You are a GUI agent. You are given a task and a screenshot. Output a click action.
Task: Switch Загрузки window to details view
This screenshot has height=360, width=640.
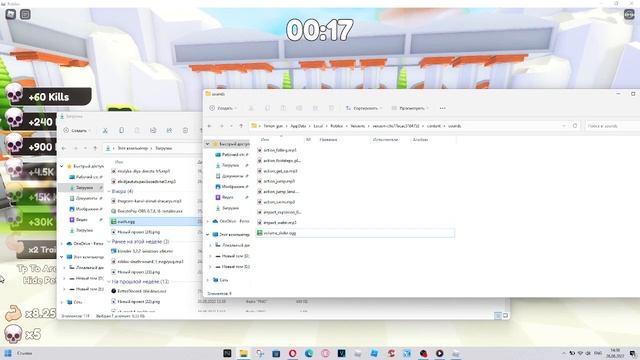click(498, 316)
